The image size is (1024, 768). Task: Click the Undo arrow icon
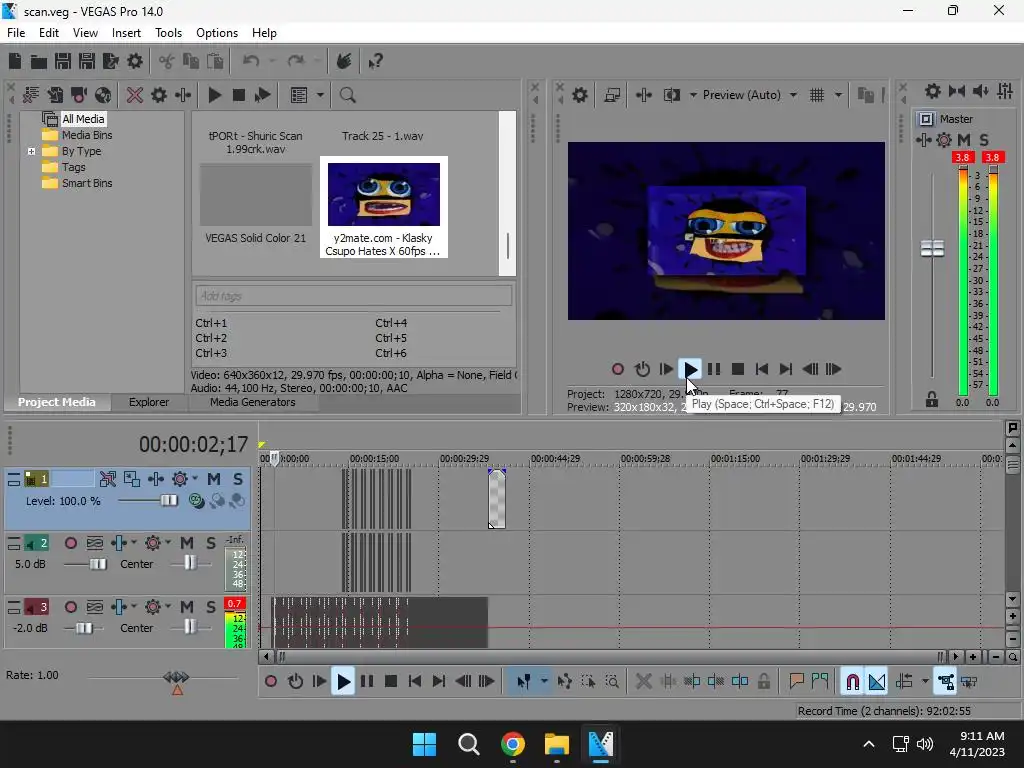(x=251, y=61)
